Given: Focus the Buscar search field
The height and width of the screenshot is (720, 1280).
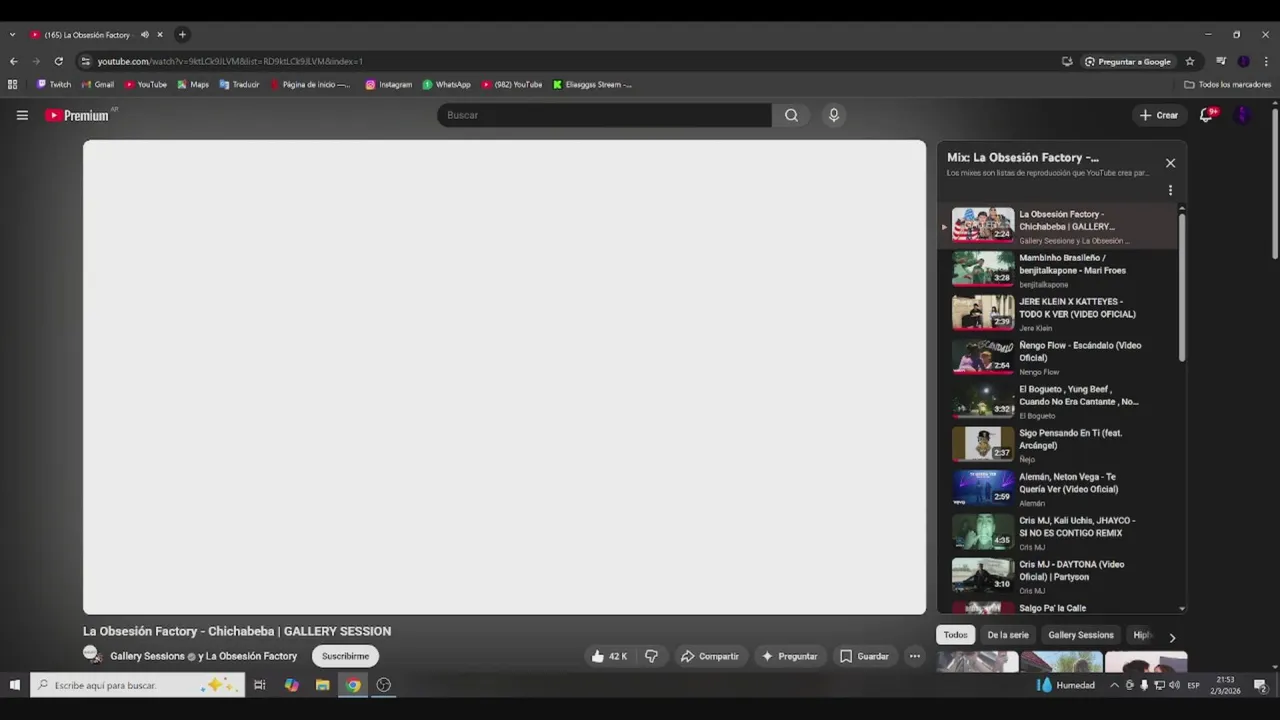Looking at the screenshot, I should (x=604, y=115).
